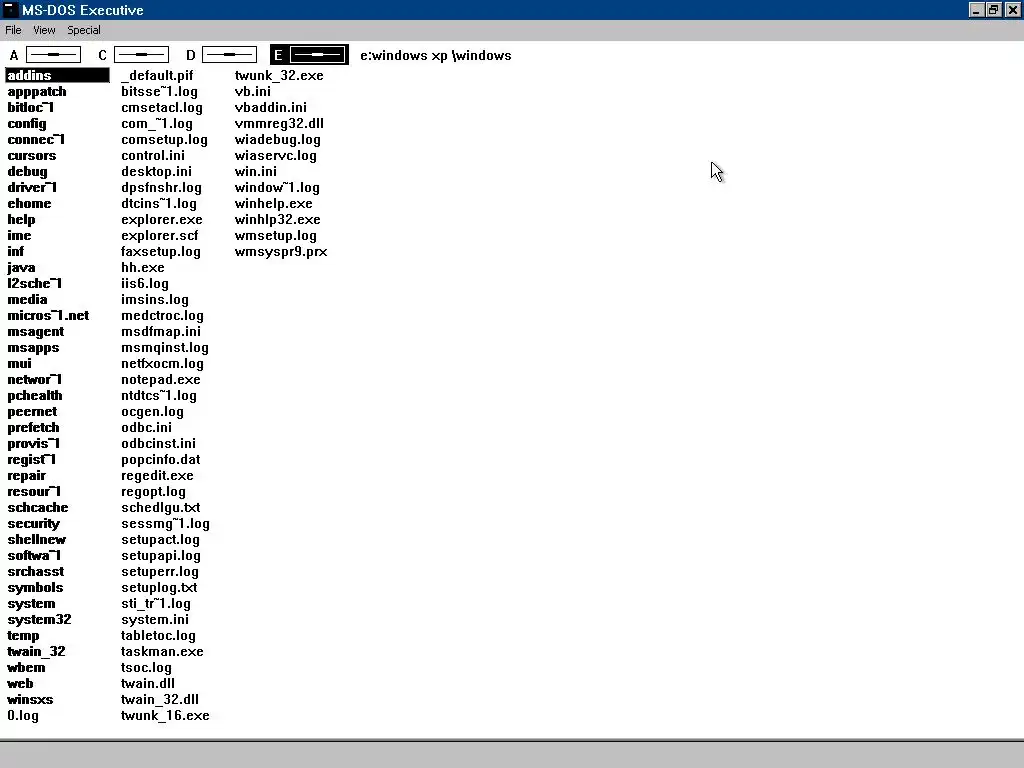Select the web directory
The width and height of the screenshot is (1024, 768).
coord(20,683)
